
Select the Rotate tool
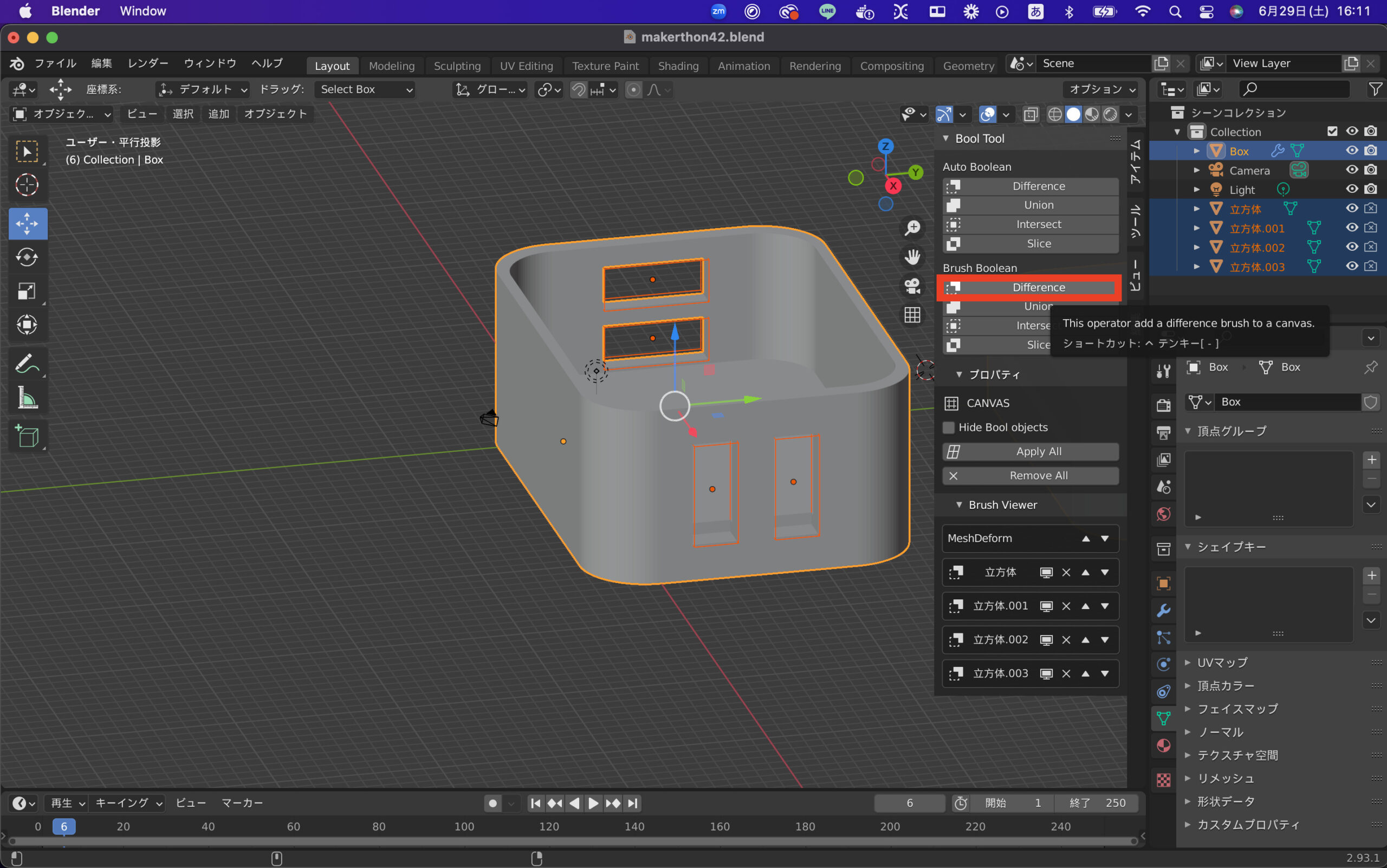pos(27,257)
